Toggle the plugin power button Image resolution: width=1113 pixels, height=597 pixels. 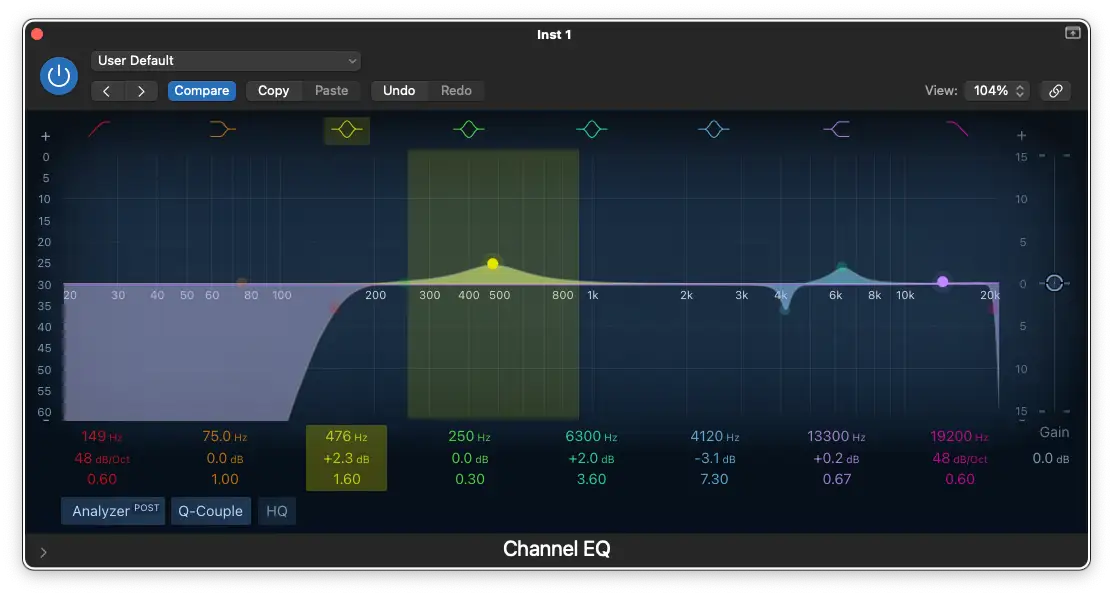[x=59, y=76]
